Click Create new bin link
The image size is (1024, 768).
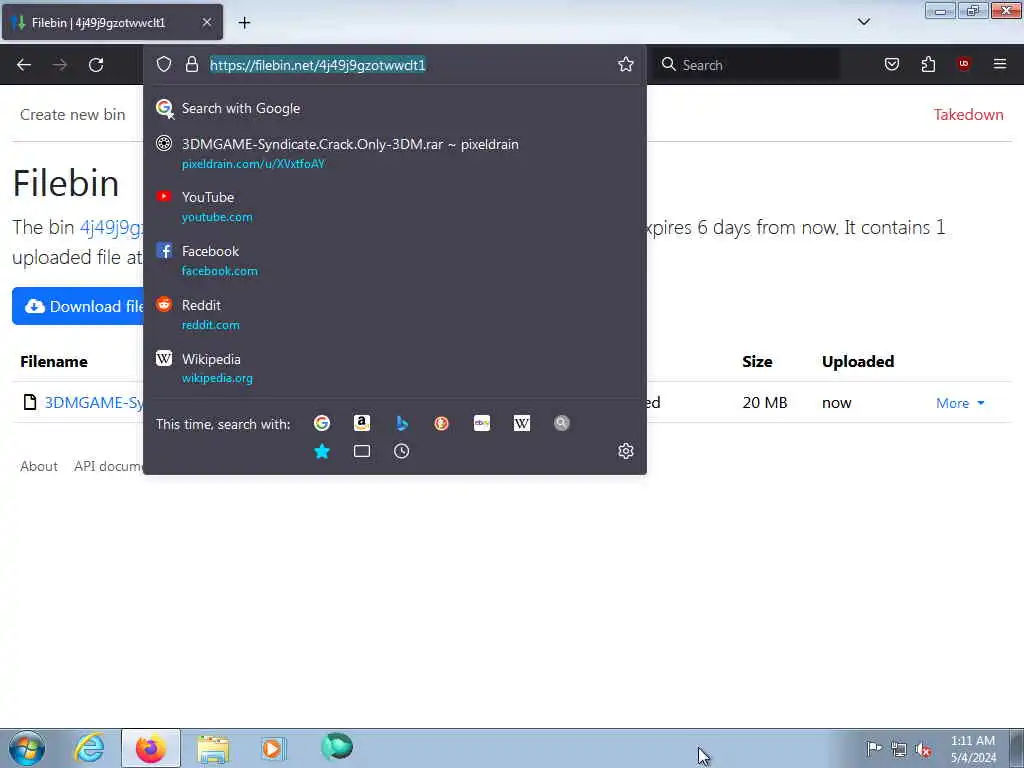72,115
